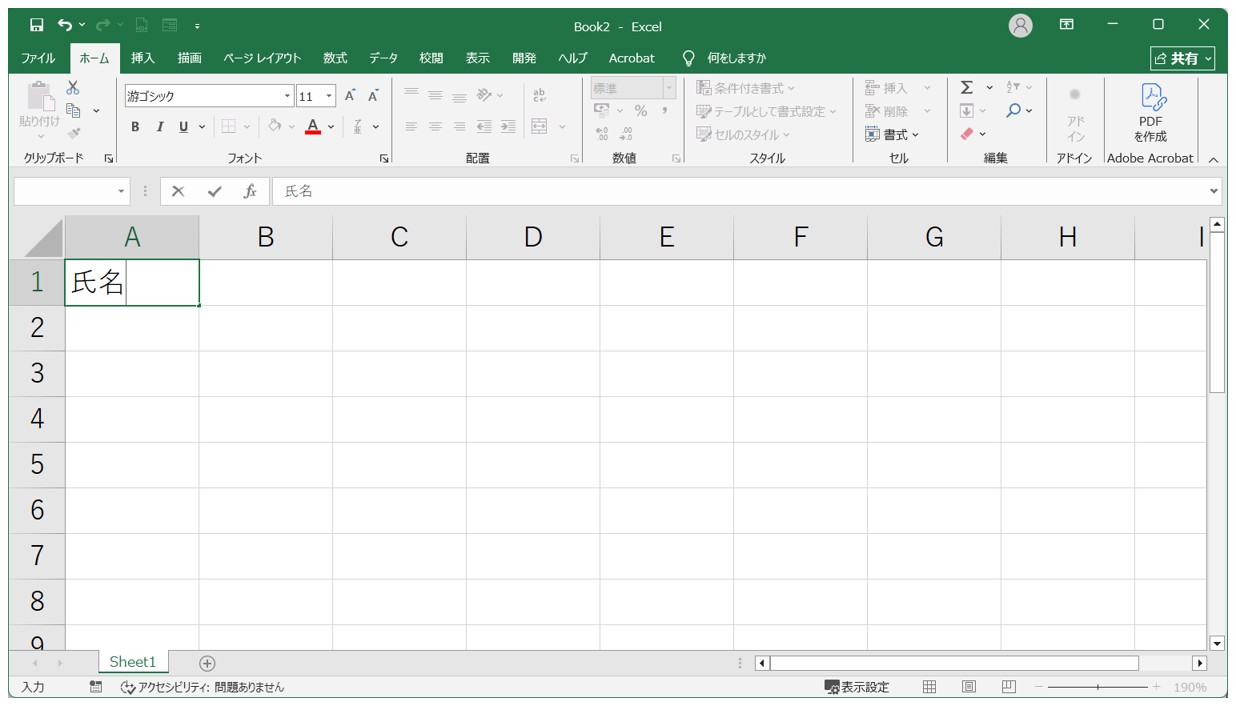Viewport: 1236px width, 706px height.
Task: Zoom out with the minus button
Action: (x=1038, y=687)
